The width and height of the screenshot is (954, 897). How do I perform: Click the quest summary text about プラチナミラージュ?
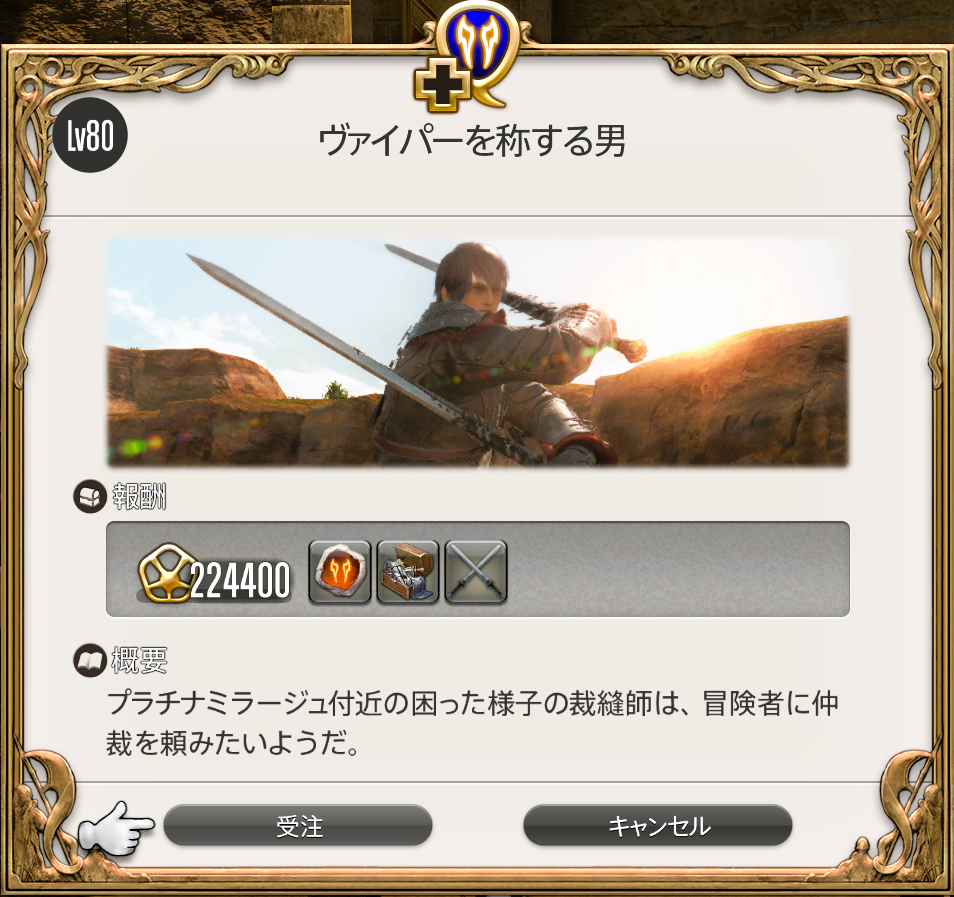tap(473, 723)
